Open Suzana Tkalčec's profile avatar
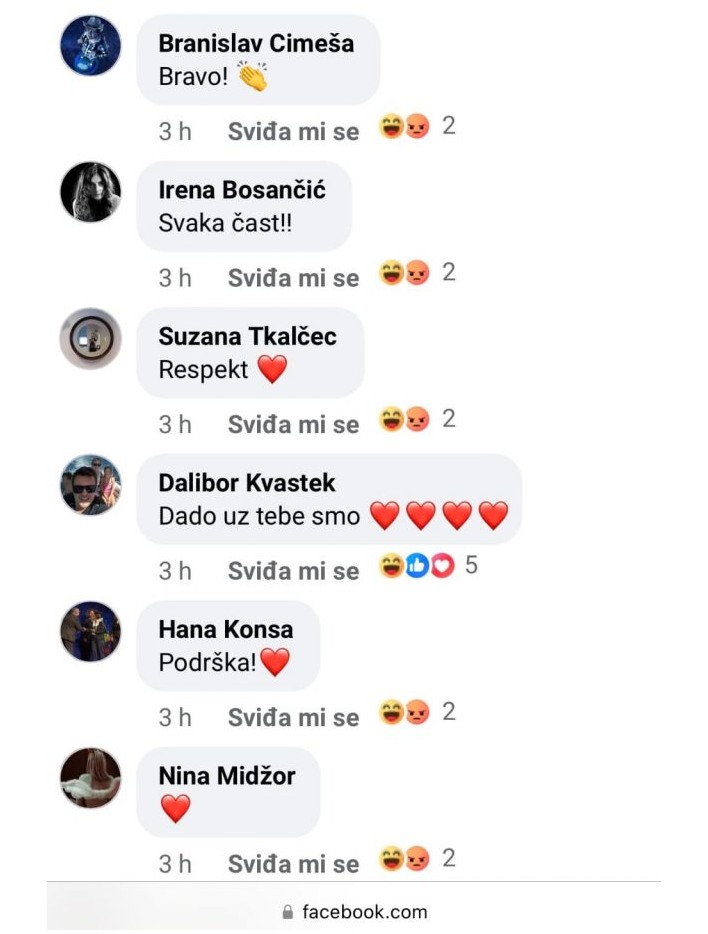The width and height of the screenshot is (708, 934). click(91, 338)
